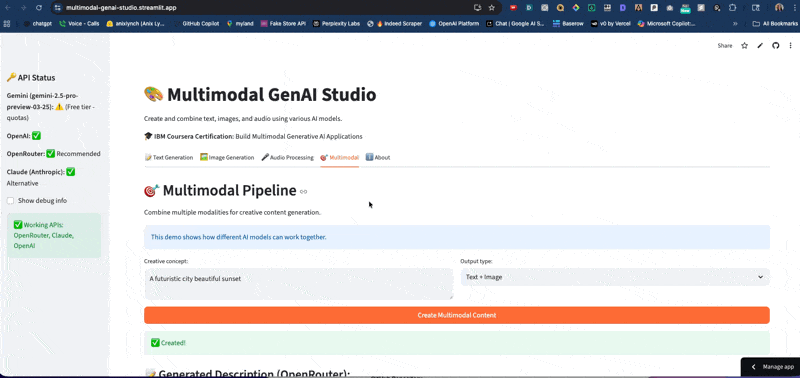Open site information icon in address bar
Image resolution: width=800 pixels, height=378 pixels.
57,8
